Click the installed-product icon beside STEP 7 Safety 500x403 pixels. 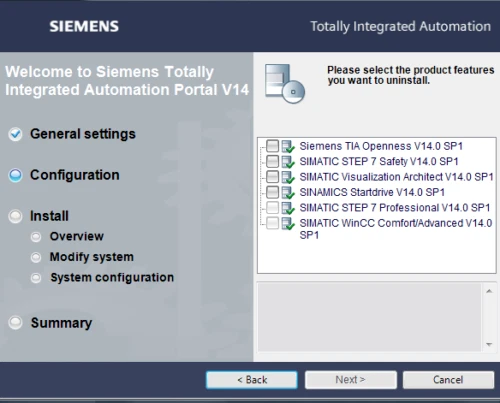point(288,162)
